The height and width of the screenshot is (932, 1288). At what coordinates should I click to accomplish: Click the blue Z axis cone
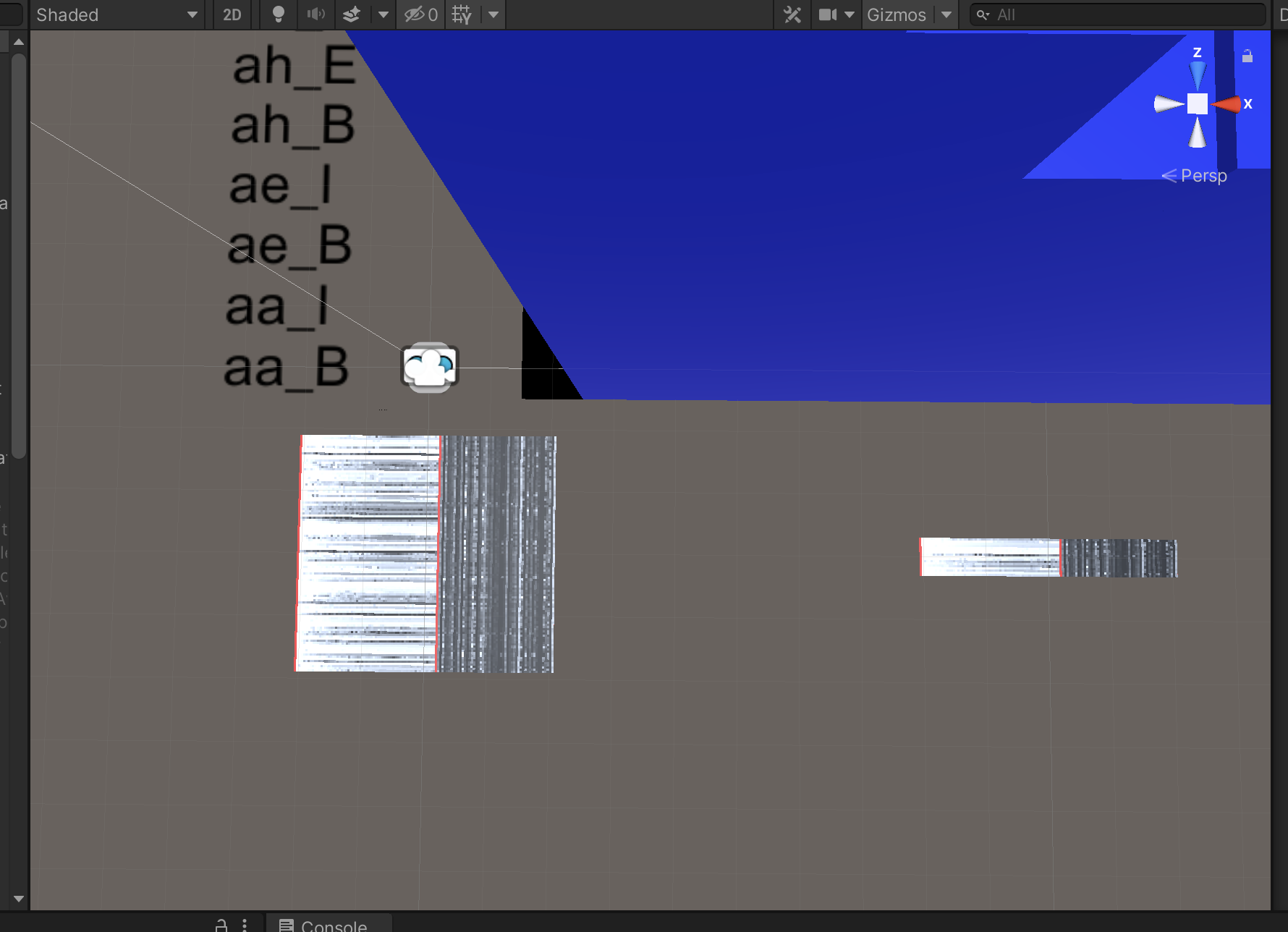point(1198,75)
